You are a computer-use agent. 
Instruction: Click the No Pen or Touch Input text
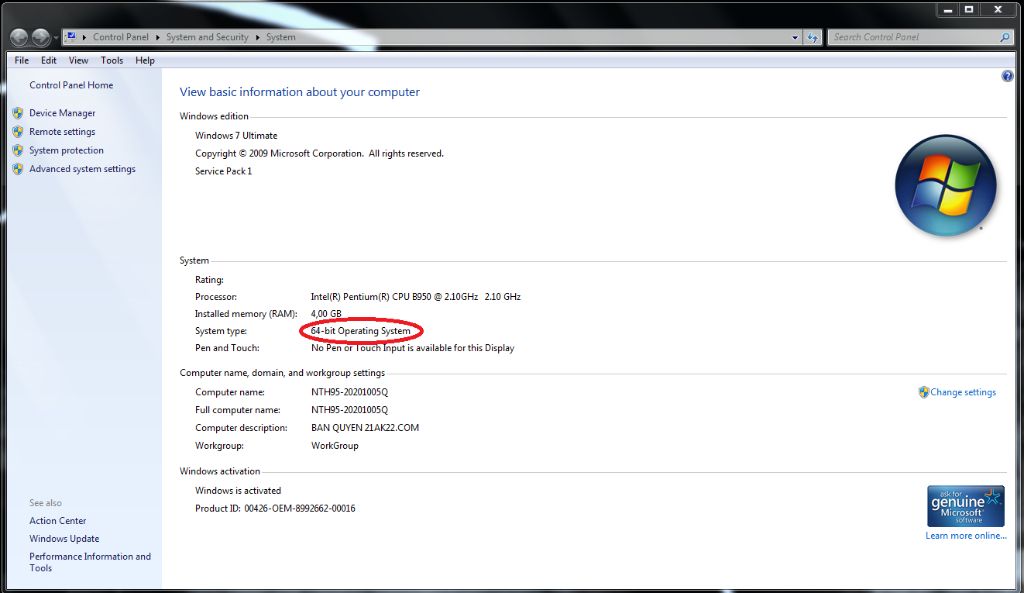[x=413, y=348]
